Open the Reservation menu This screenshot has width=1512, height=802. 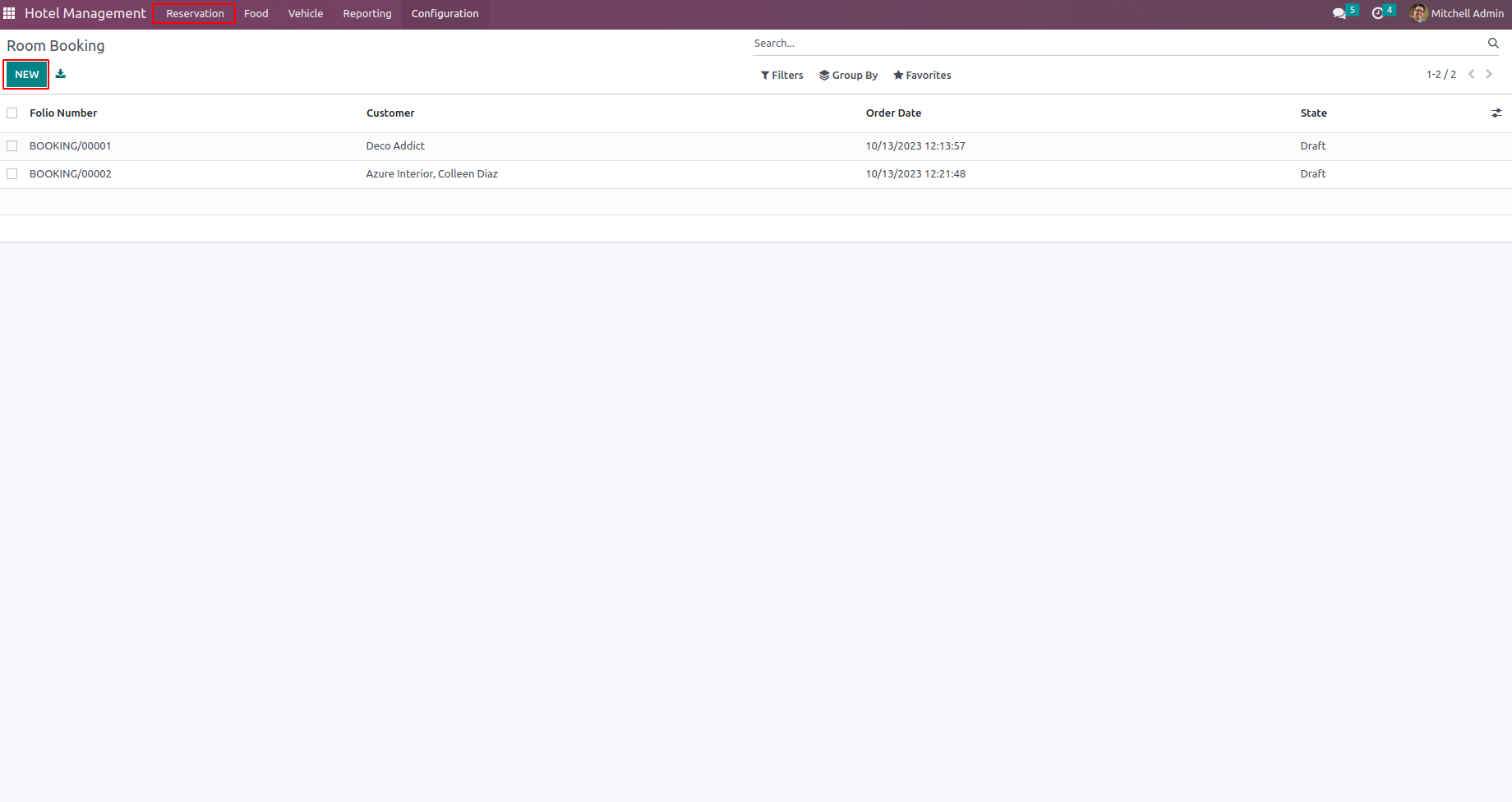coord(195,13)
